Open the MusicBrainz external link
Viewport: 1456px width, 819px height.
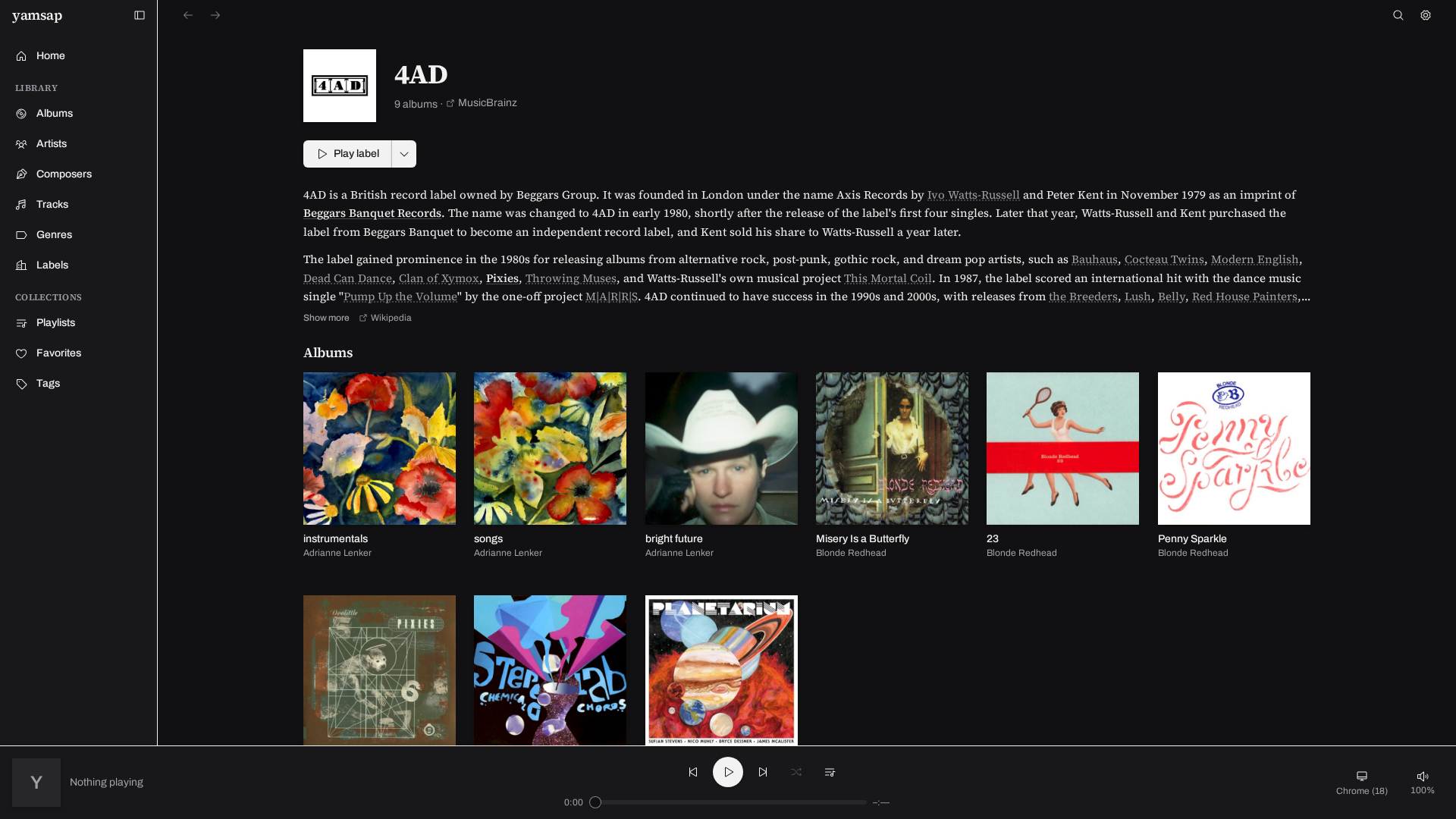pos(482,103)
